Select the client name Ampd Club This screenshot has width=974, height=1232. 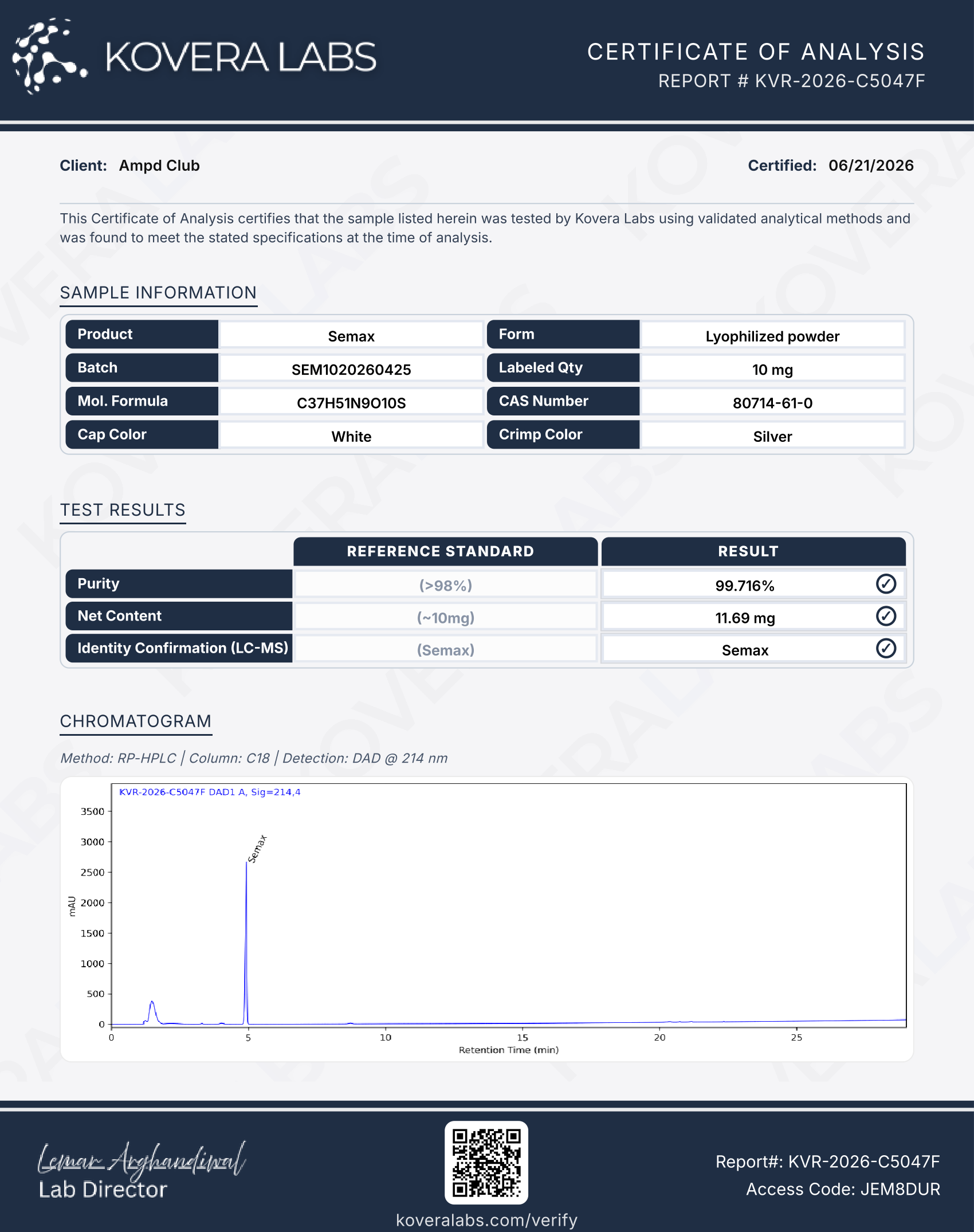coord(159,166)
